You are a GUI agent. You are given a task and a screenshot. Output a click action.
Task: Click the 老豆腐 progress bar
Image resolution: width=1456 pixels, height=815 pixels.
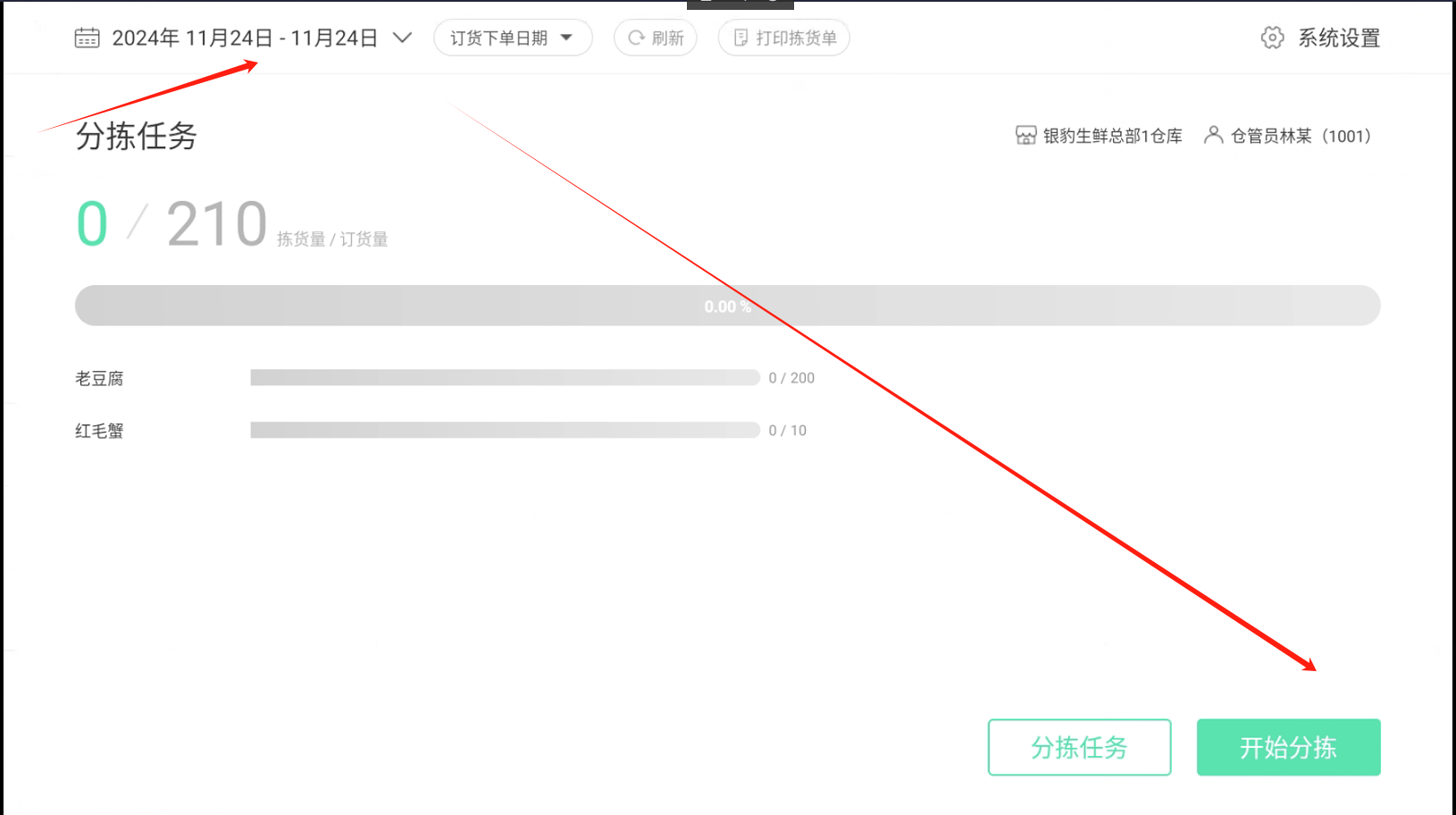(x=505, y=378)
